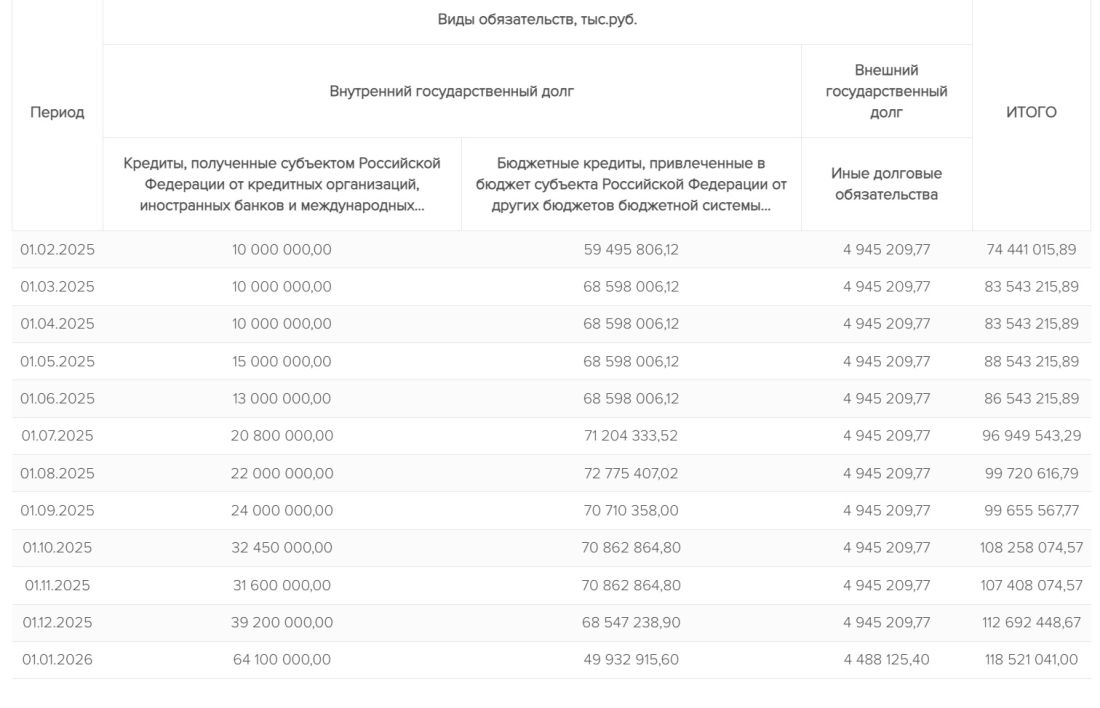This screenshot has height=708, width=1100.
Task: Click the "Виды обязательств, тыс.руб." header
Action: click(x=537, y=22)
